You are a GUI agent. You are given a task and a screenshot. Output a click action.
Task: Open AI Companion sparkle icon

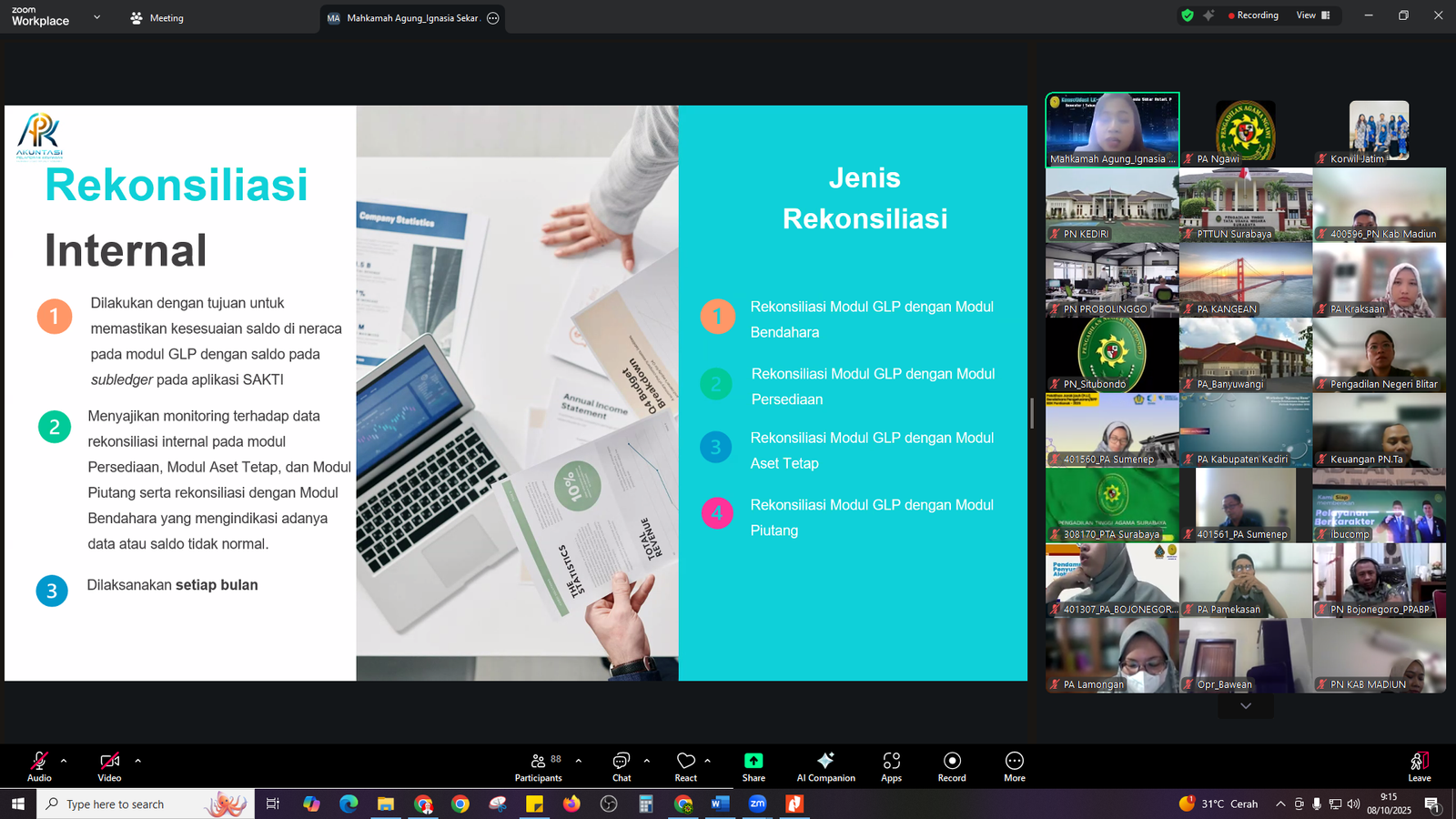click(825, 761)
